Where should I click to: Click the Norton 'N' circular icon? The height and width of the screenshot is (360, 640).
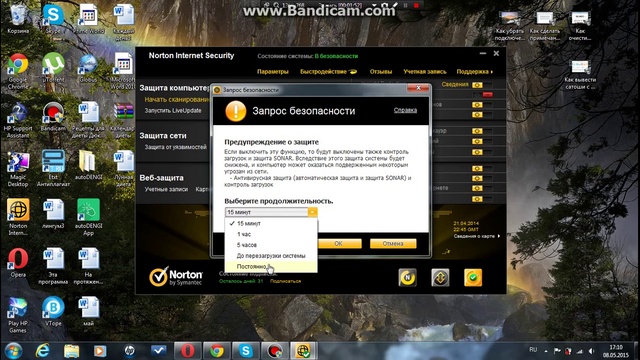point(407,278)
